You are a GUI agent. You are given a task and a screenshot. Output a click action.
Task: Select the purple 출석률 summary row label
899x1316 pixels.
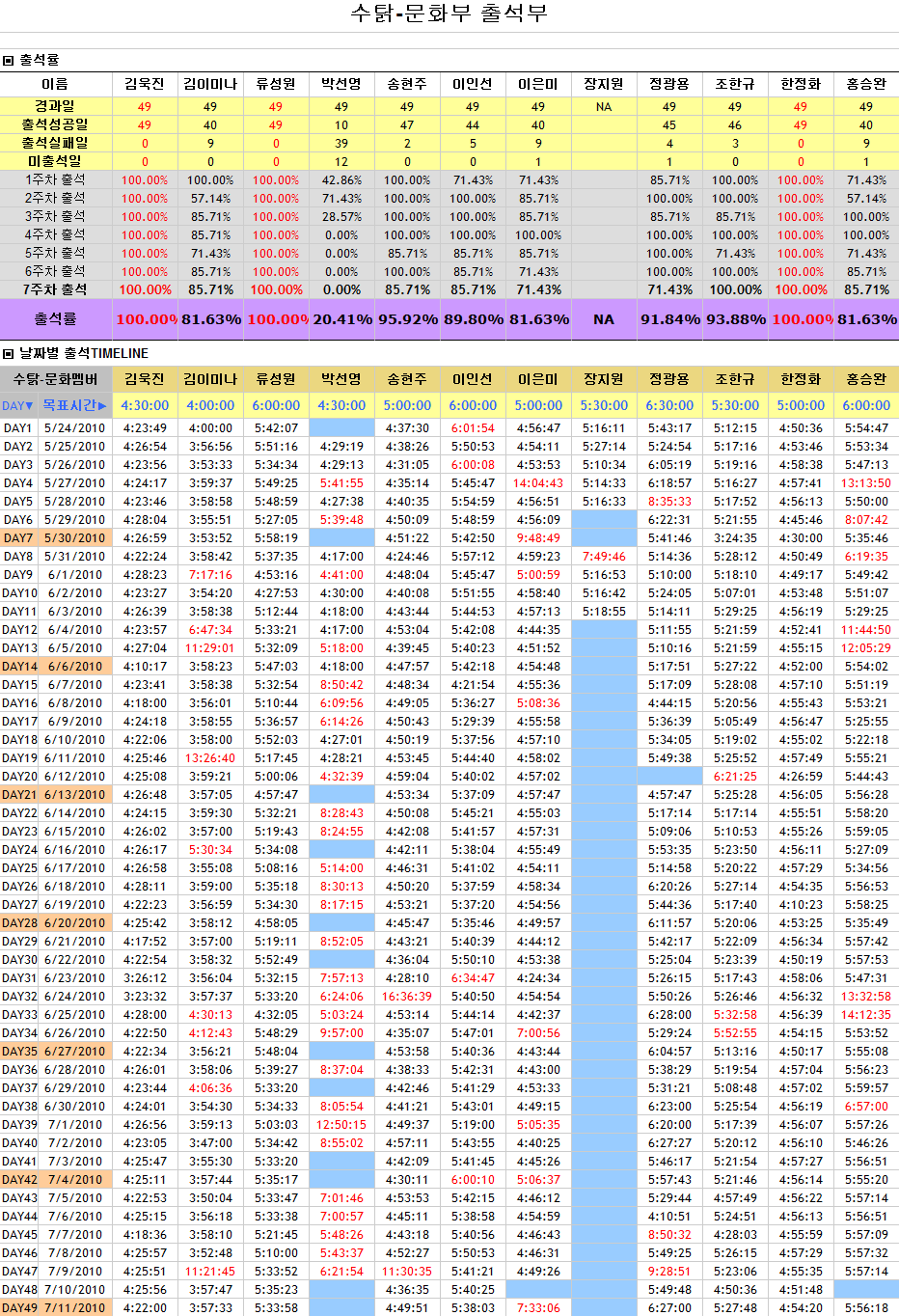coord(55,319)
